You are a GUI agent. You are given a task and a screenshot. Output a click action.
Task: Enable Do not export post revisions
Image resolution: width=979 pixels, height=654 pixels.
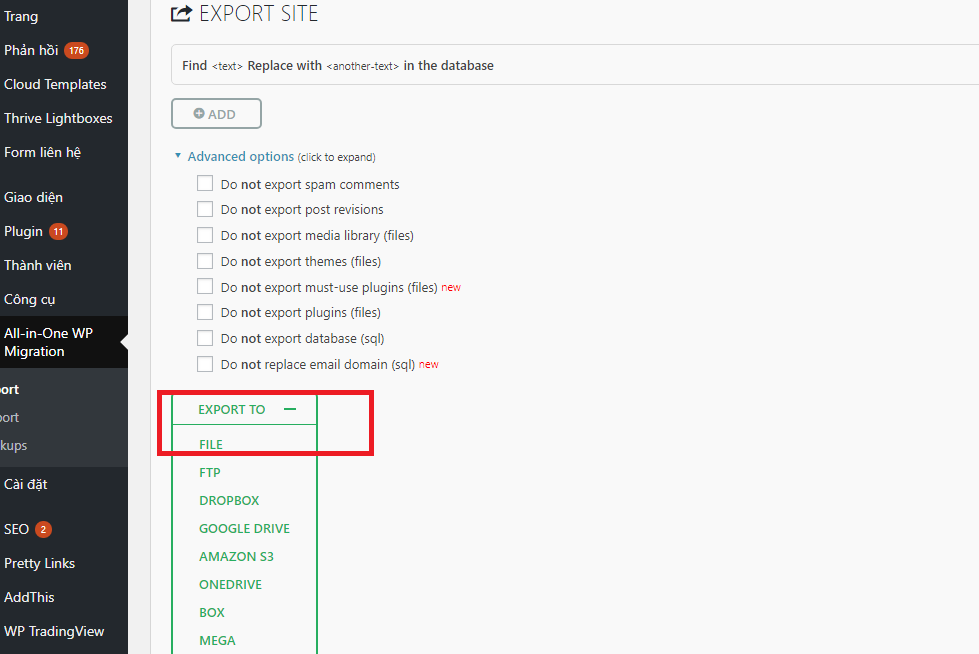[205, 209]
